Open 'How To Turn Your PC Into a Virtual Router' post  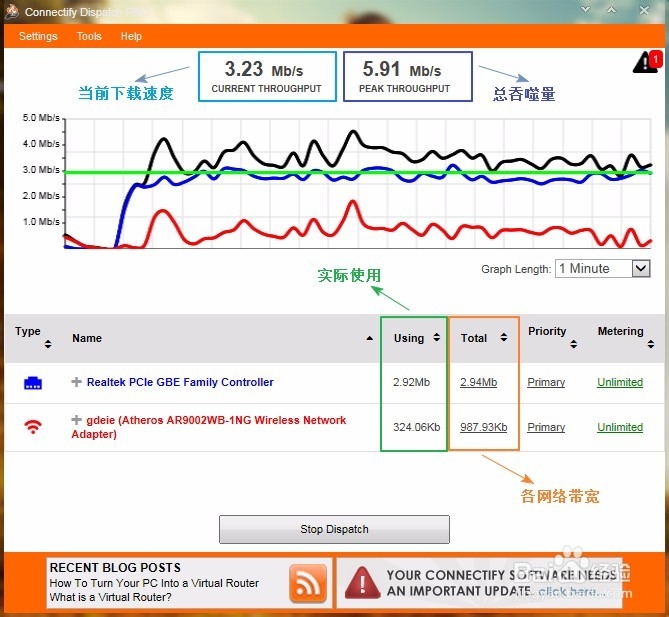tap(154, 583)
